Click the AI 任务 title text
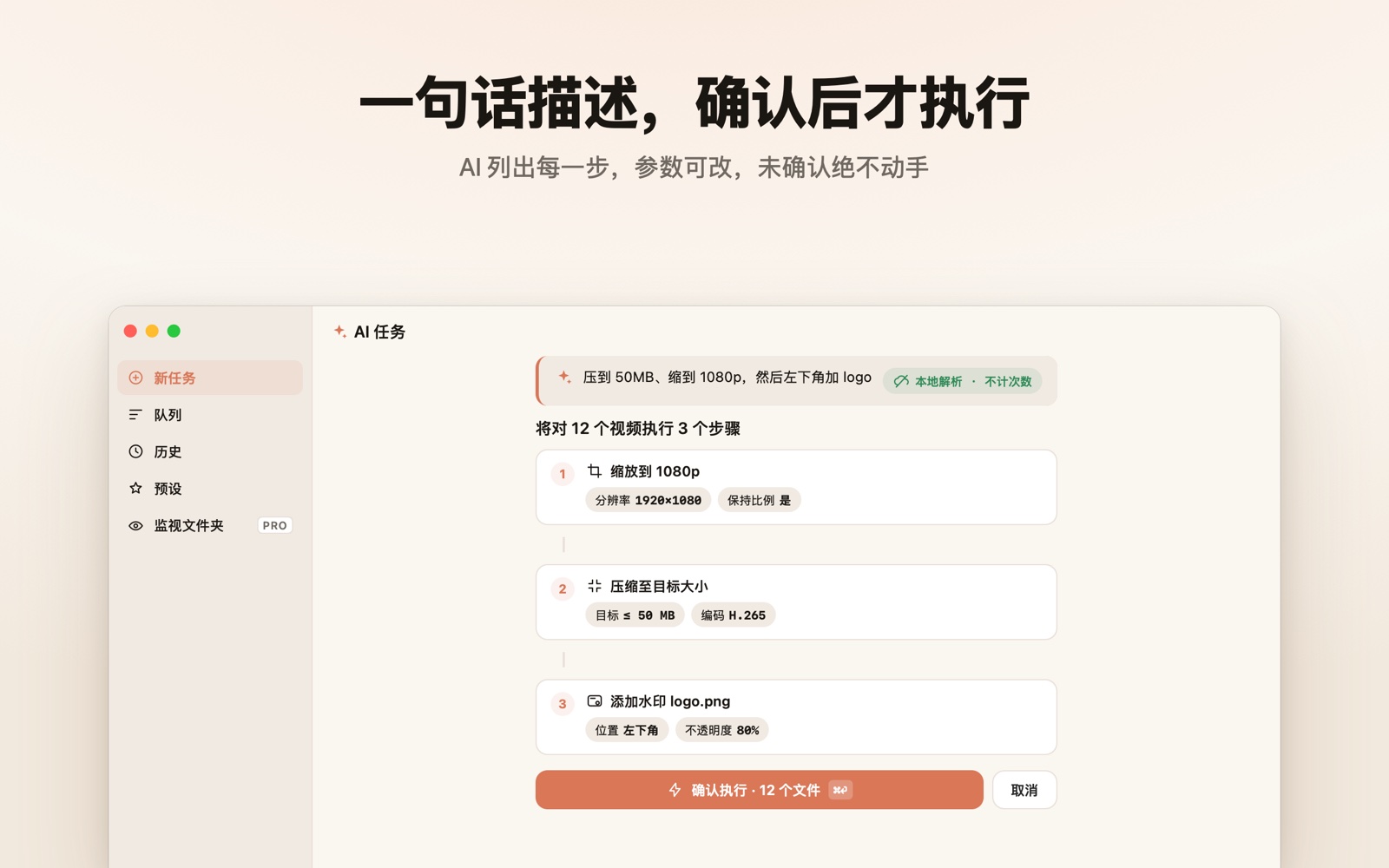 pyautogui.click(x=379, y=332)
